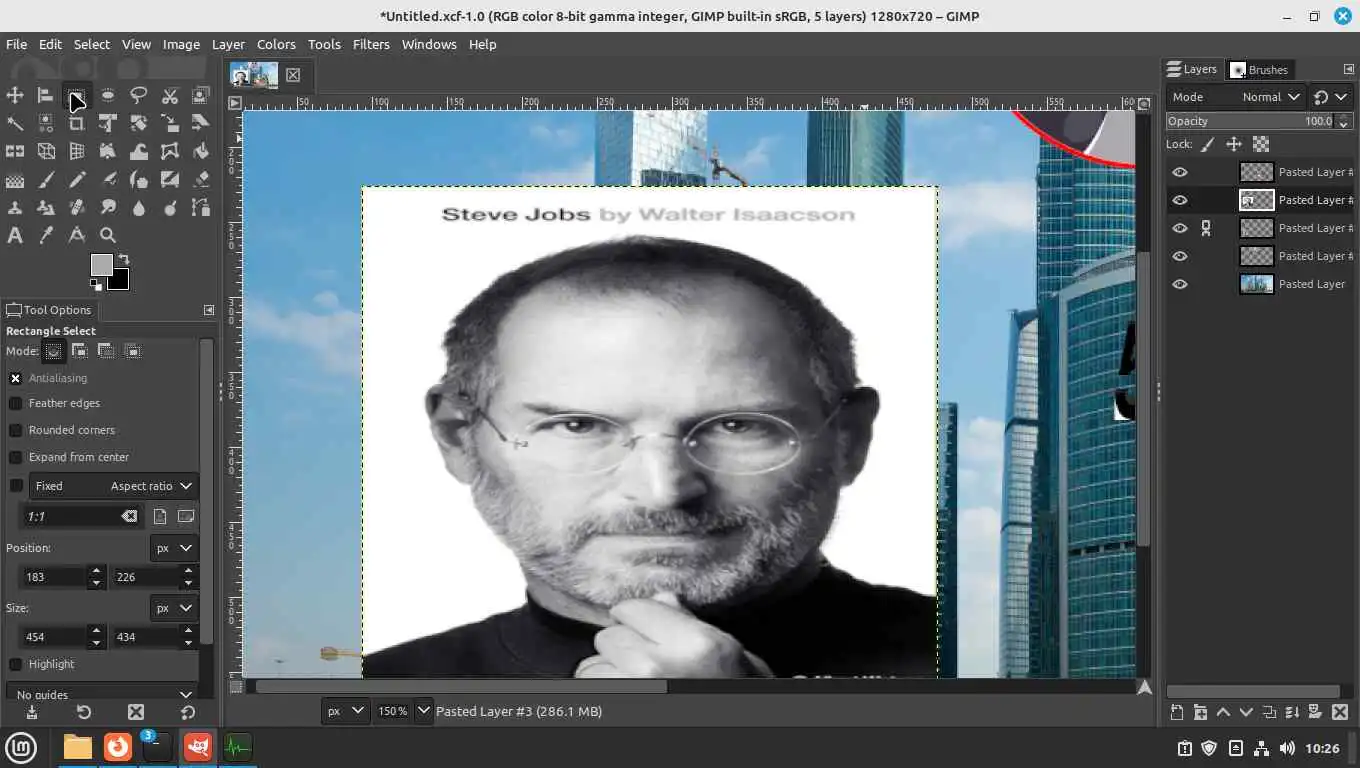The image size is (1360, 768).
Task: Open the Filters menu
Action: click(371, 44)
